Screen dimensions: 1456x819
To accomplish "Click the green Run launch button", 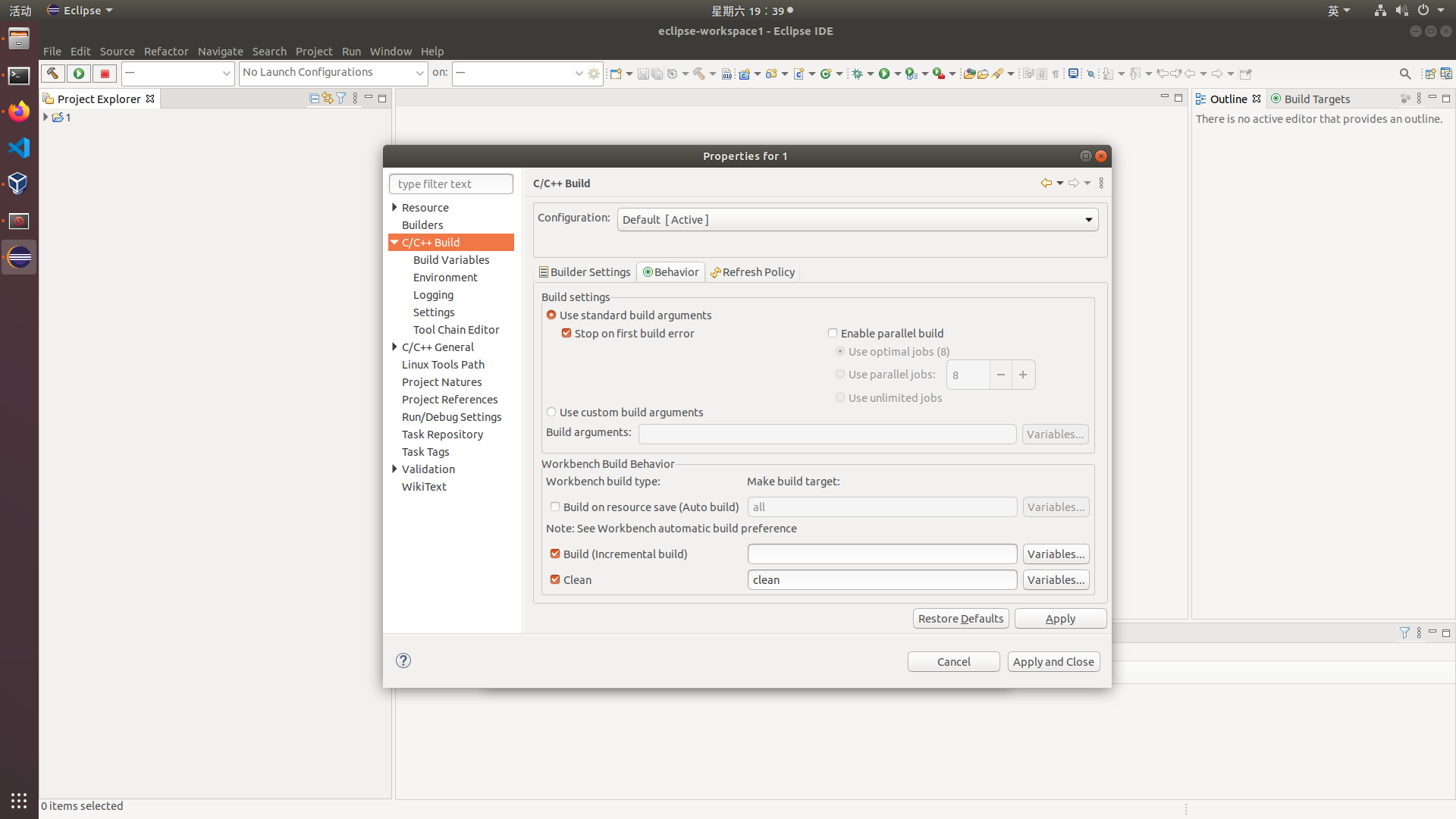I will point(79,74).
